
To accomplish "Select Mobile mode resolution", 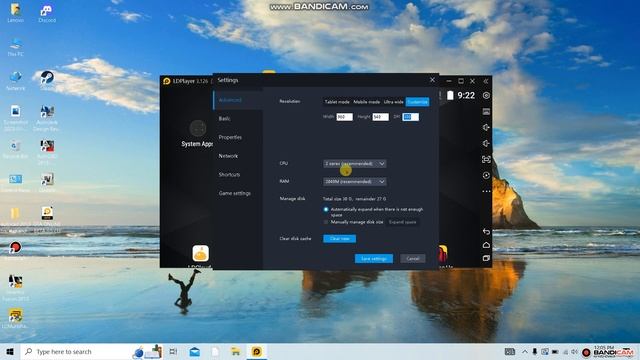I will 366,102.
